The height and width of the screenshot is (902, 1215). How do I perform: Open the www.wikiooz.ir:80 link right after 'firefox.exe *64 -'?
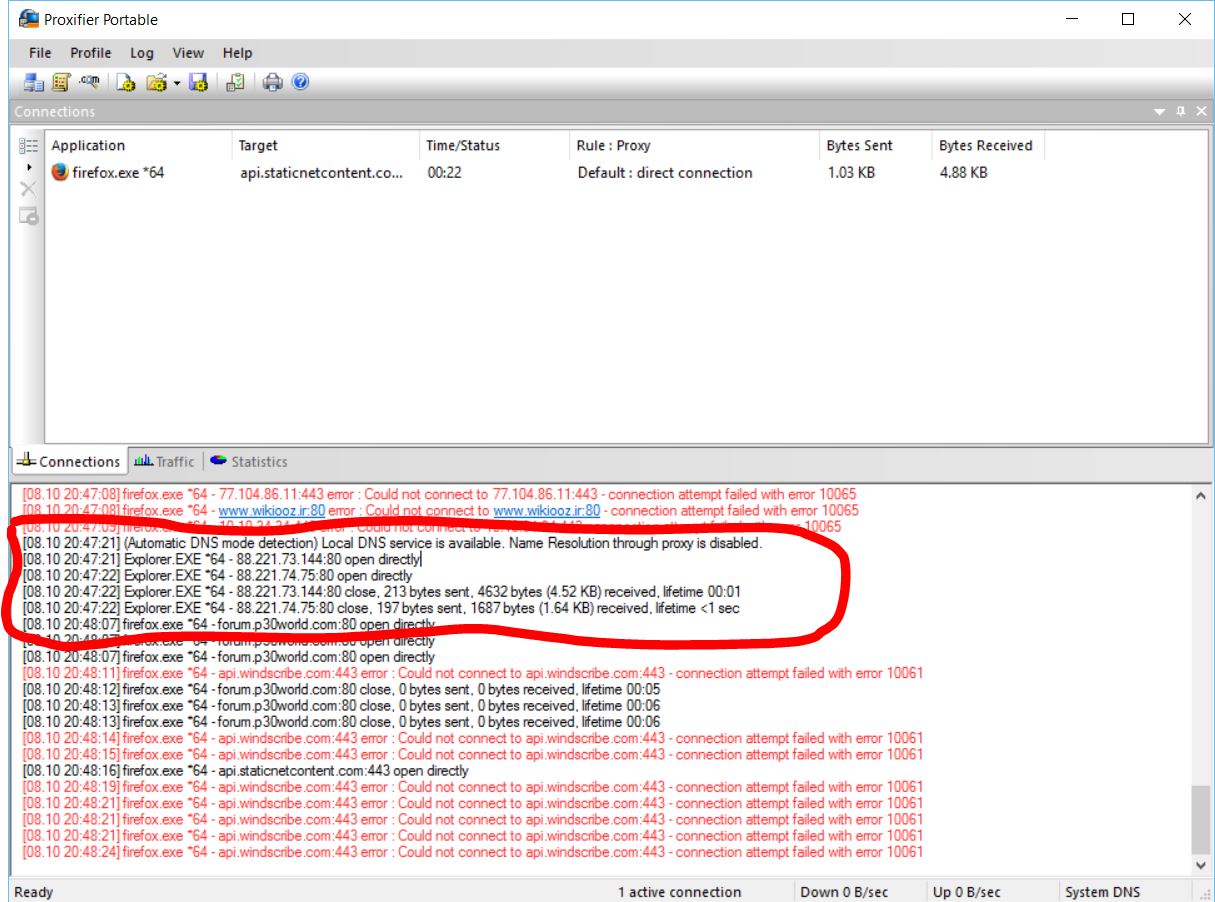click(271, 510)
